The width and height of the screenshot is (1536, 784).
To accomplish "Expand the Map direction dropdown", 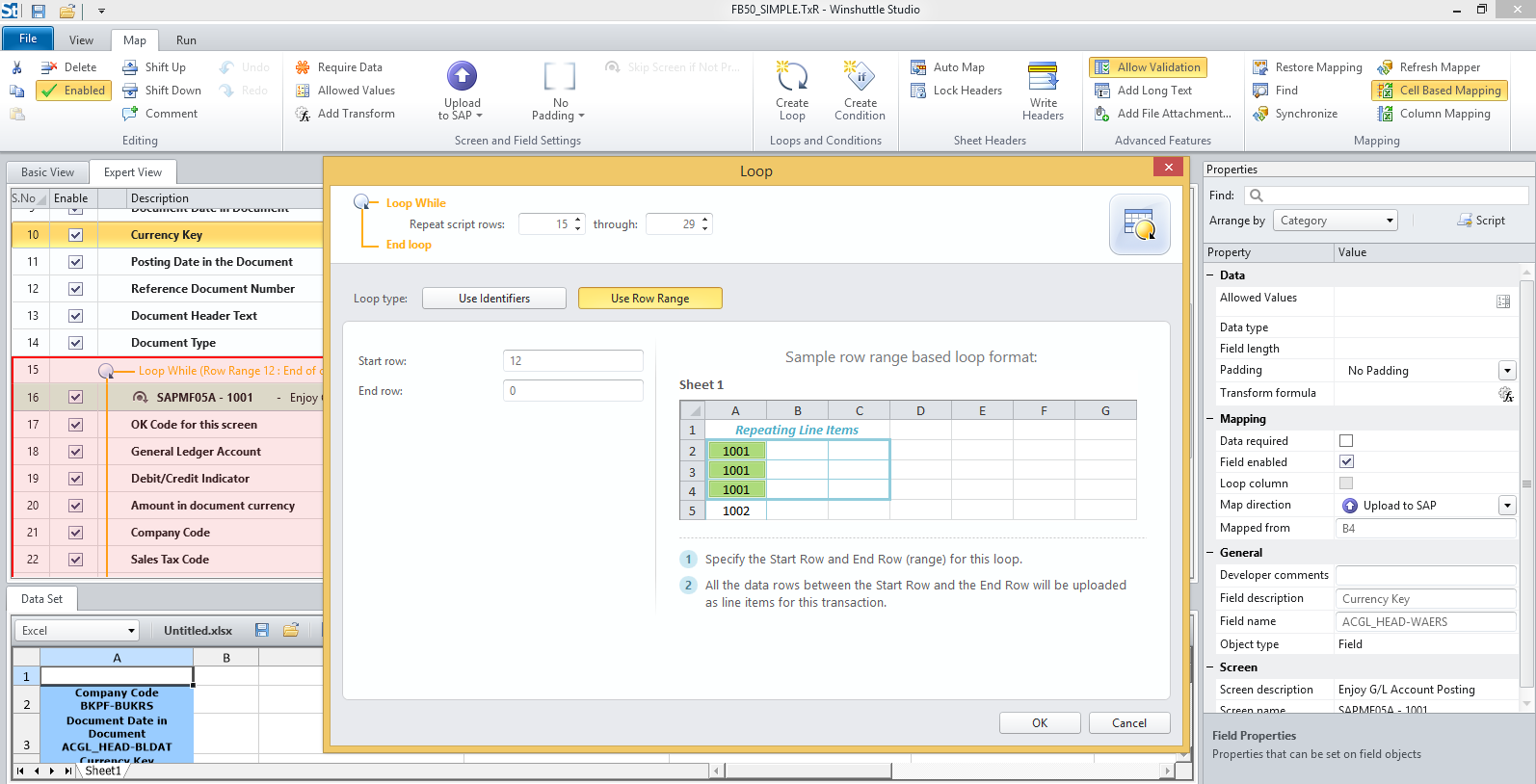I will pos(1507,506).
